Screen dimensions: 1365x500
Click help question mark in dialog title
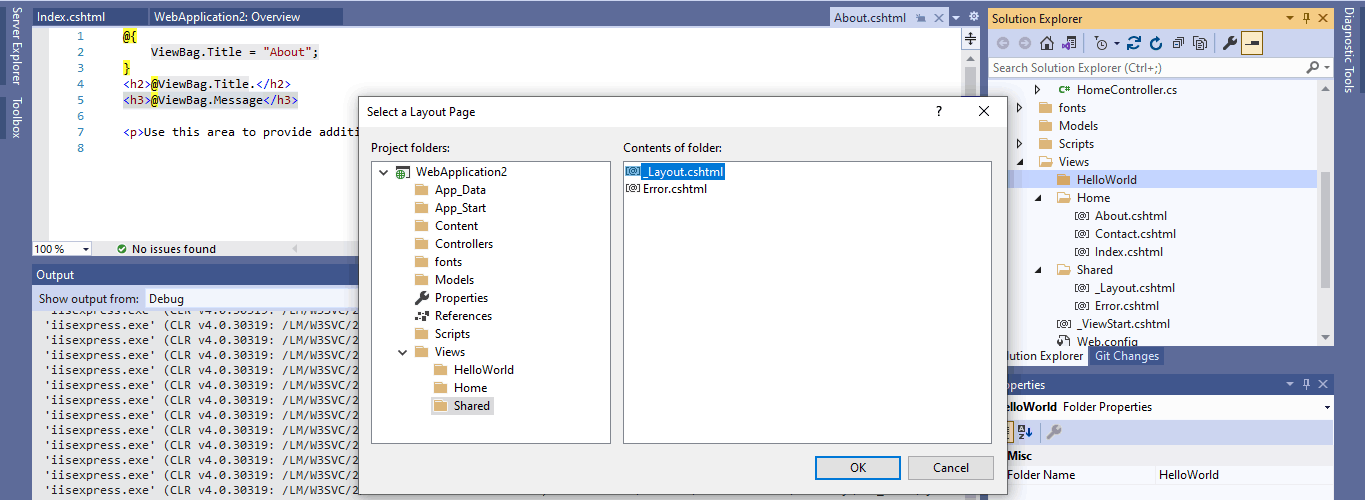(938, 111)
